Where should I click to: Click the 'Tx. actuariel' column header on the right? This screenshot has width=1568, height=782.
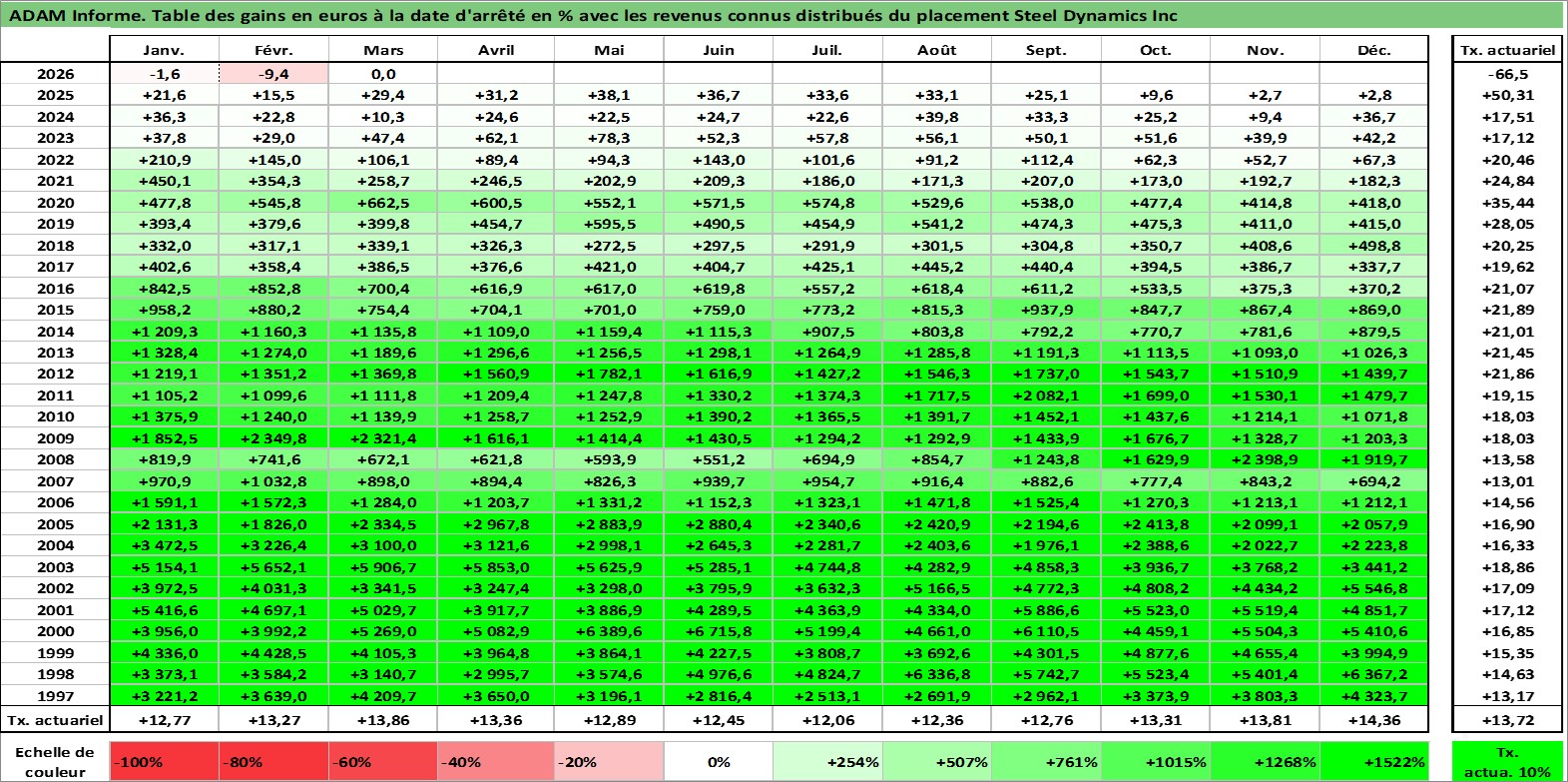pyautogui.click(x=1507, y=50)
